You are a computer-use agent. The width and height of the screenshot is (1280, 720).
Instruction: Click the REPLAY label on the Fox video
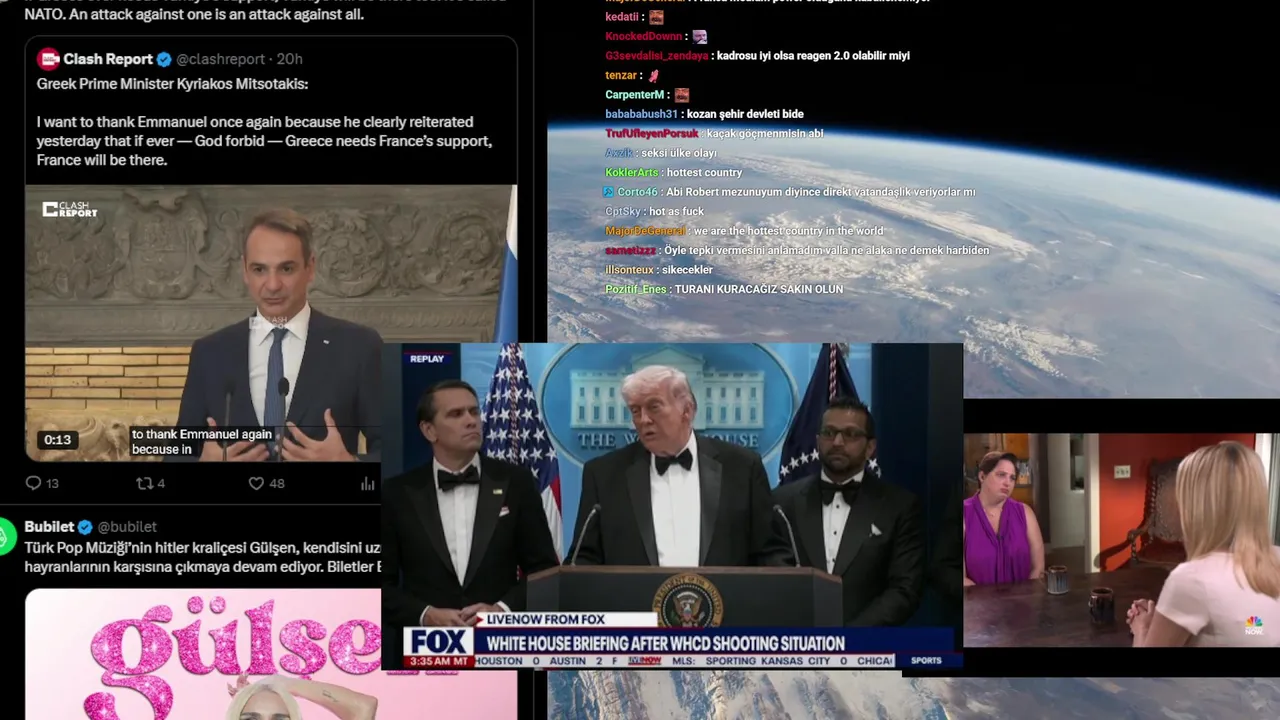427,359
